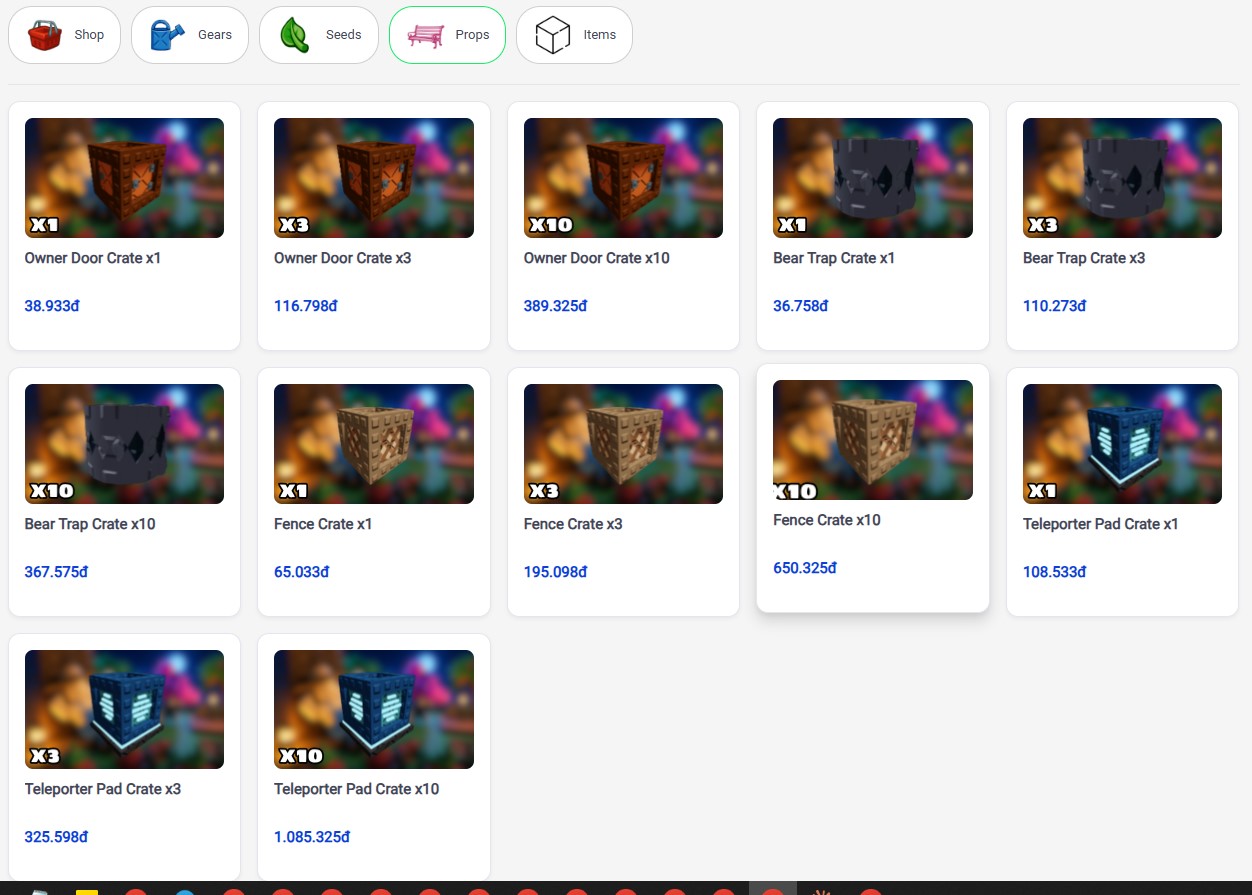
Task: Select the price 65.033đ
Action: coord(302,572)
